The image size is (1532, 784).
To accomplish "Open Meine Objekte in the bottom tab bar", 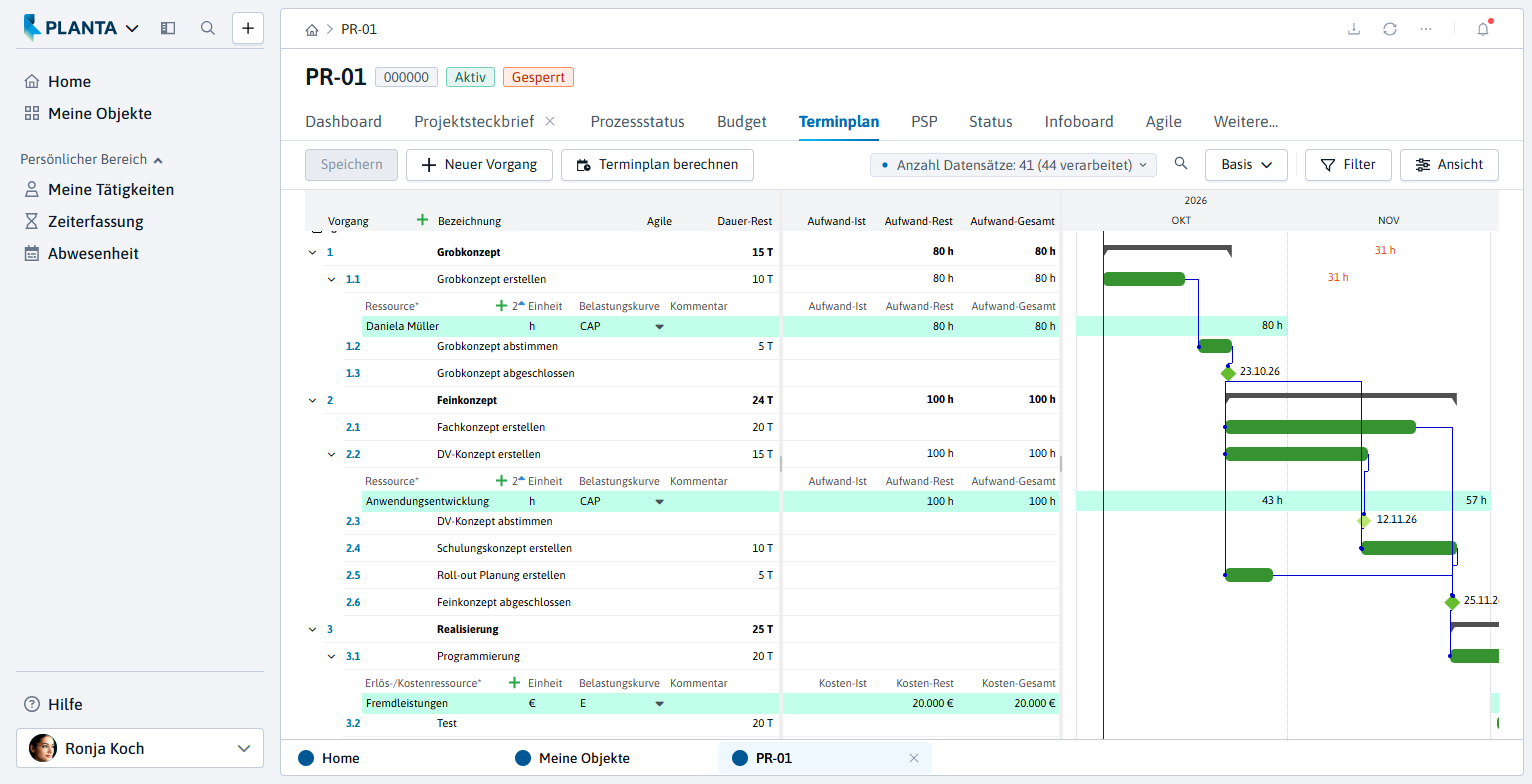I will click(572, 758).
